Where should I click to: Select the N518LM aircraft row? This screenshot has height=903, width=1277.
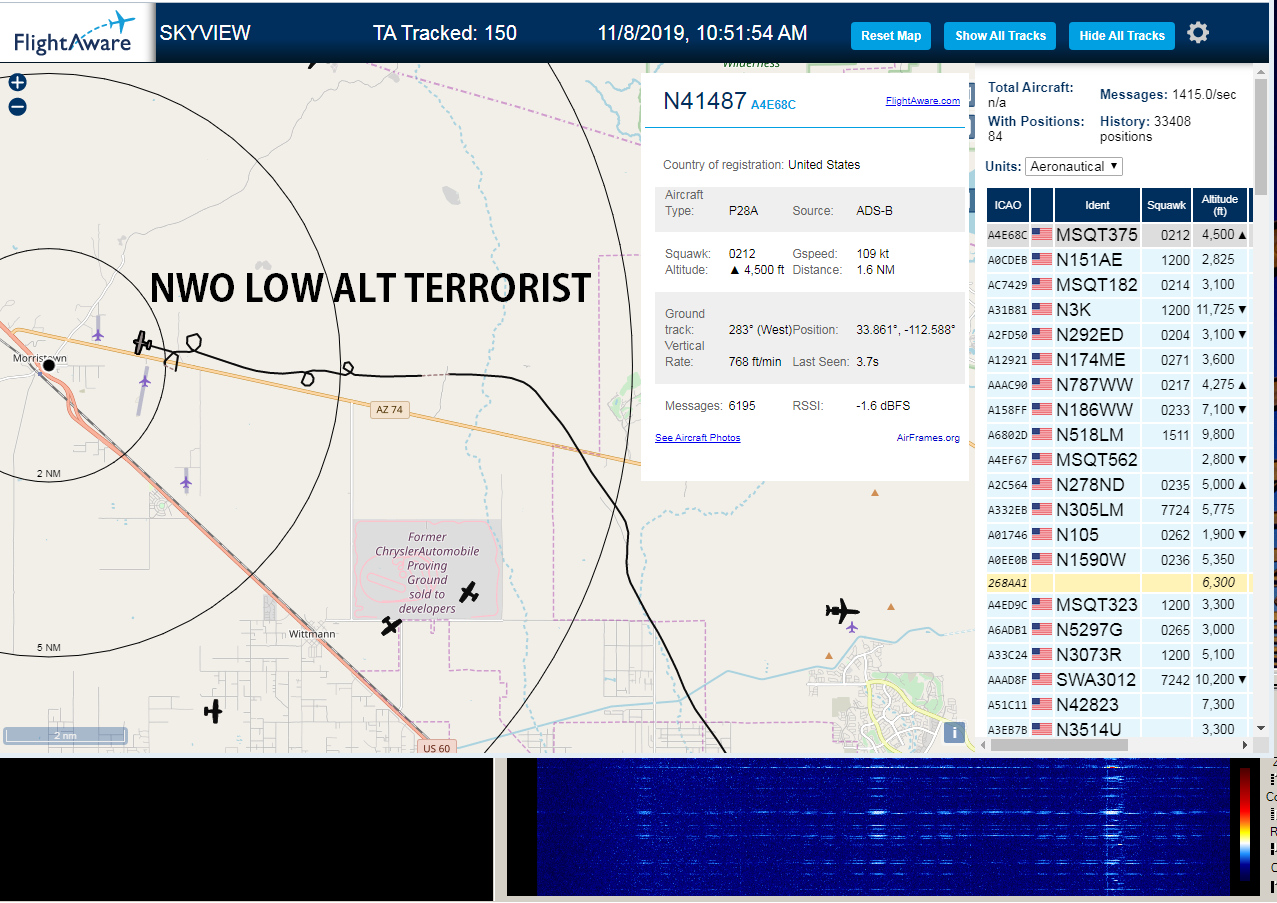pos(1118,435)
